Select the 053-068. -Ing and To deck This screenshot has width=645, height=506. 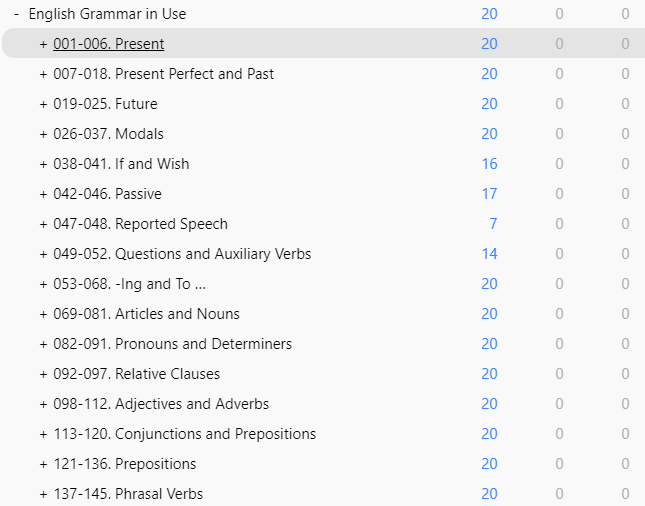129,284
